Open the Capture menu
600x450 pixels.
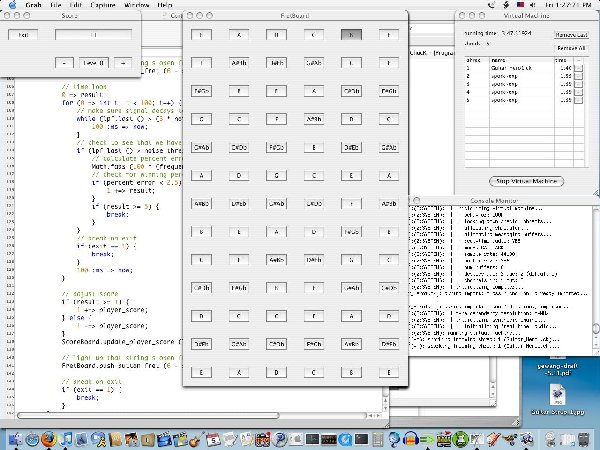[103, 5]
